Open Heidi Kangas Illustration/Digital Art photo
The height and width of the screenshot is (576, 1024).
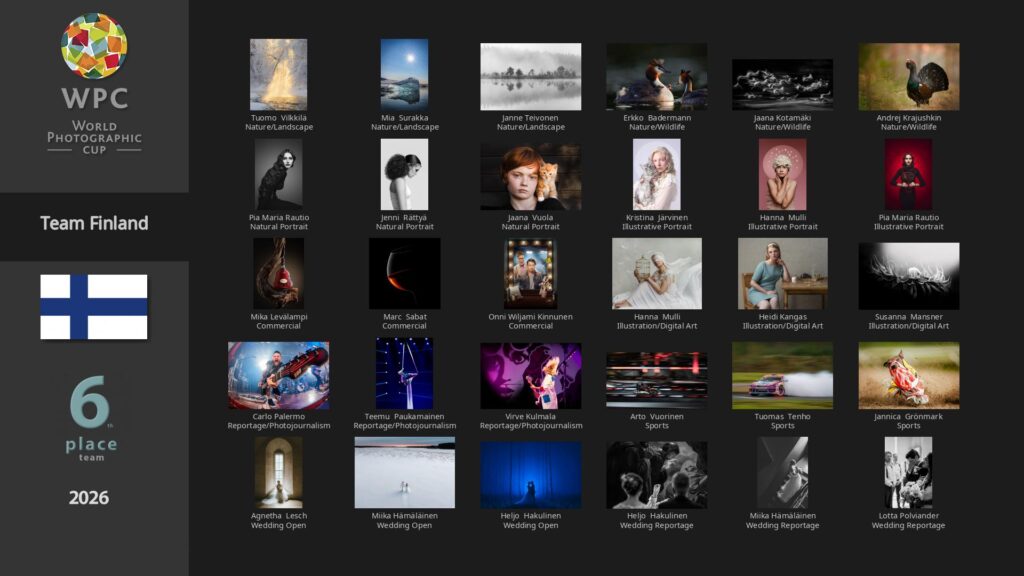782,274
